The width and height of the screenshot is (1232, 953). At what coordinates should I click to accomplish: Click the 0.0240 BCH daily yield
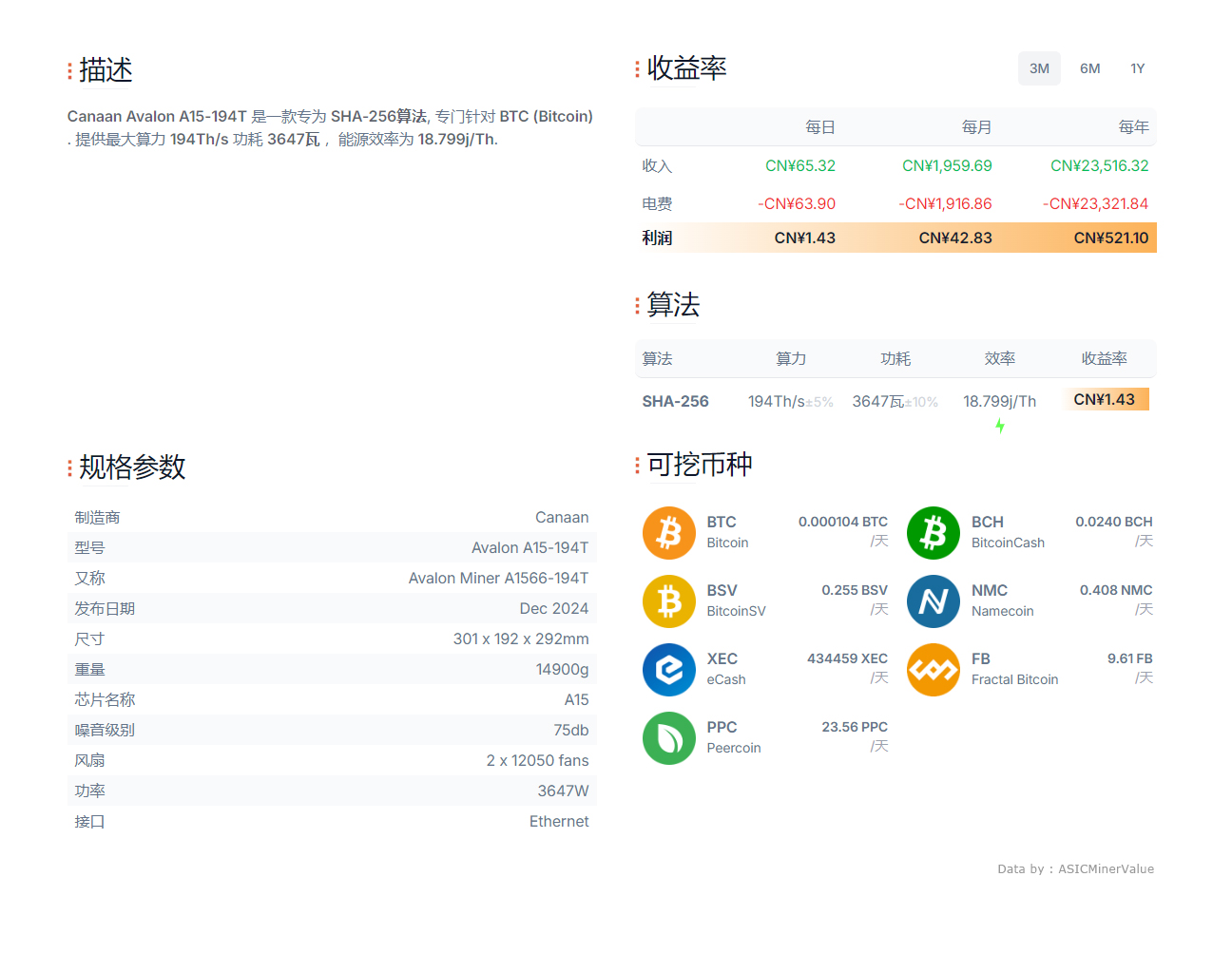pos(1114,522)
